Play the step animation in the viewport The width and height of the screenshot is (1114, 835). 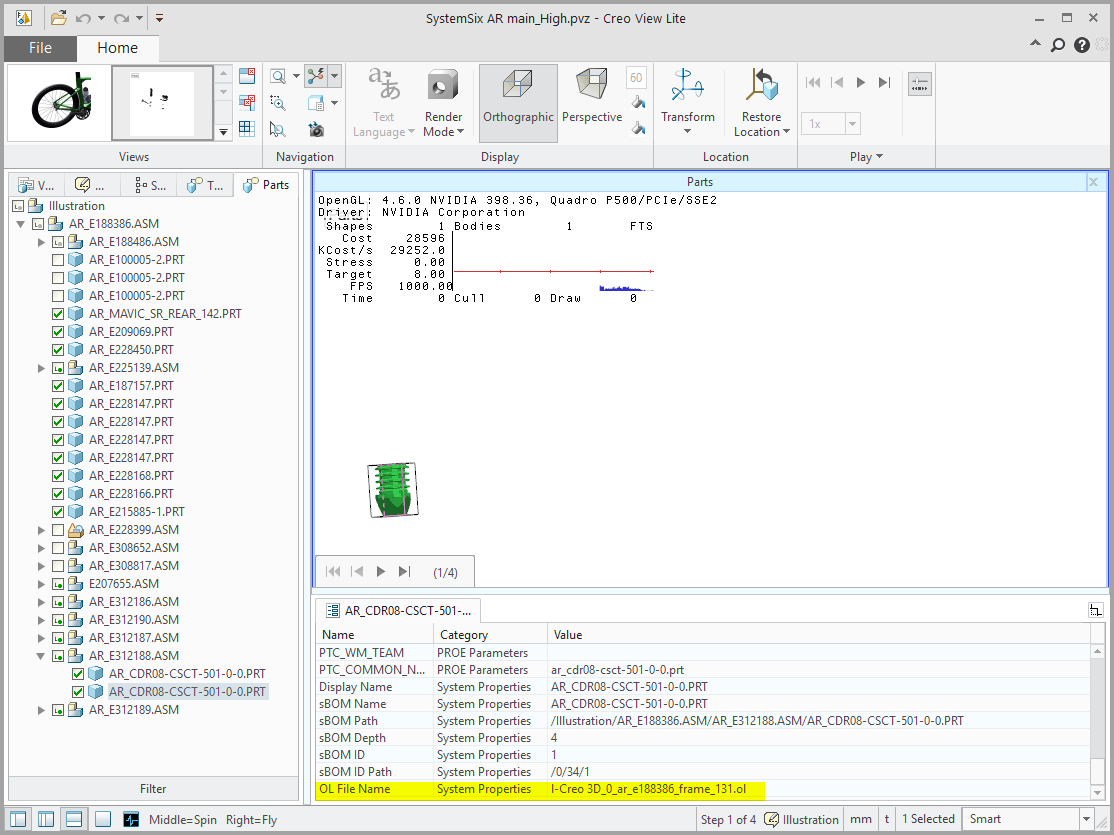pyautogui.click(x=381, y=571)
